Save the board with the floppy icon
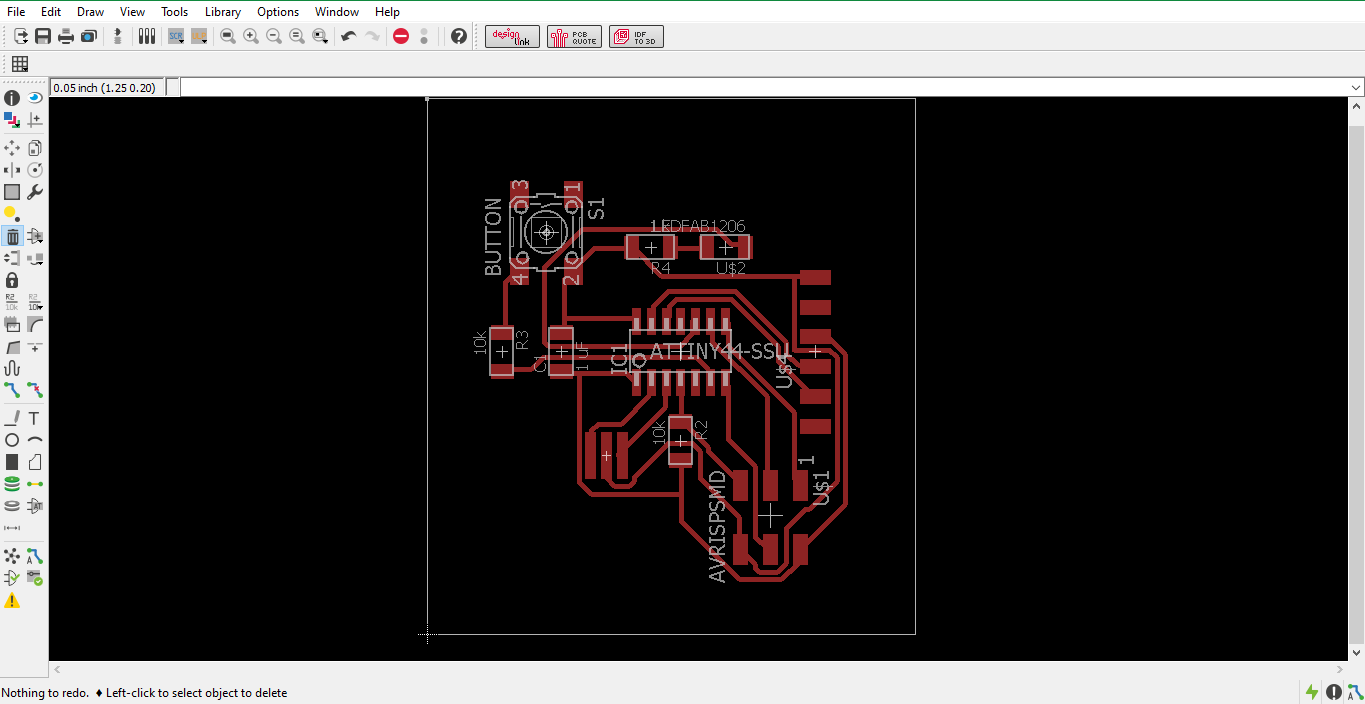This screenshot has height=704, width=1365. [x=43, y=36]
